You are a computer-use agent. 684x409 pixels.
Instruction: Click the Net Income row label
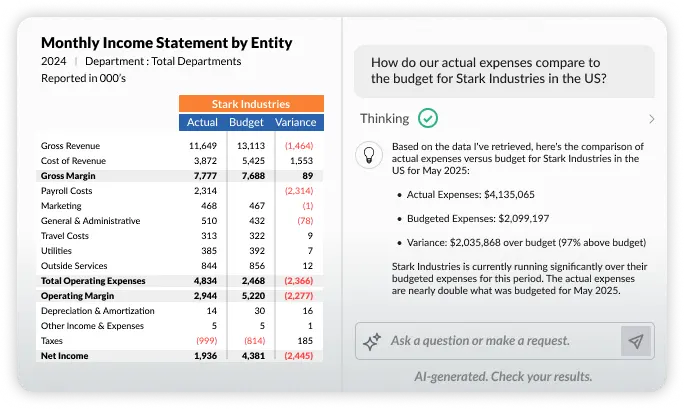(64, 355)
